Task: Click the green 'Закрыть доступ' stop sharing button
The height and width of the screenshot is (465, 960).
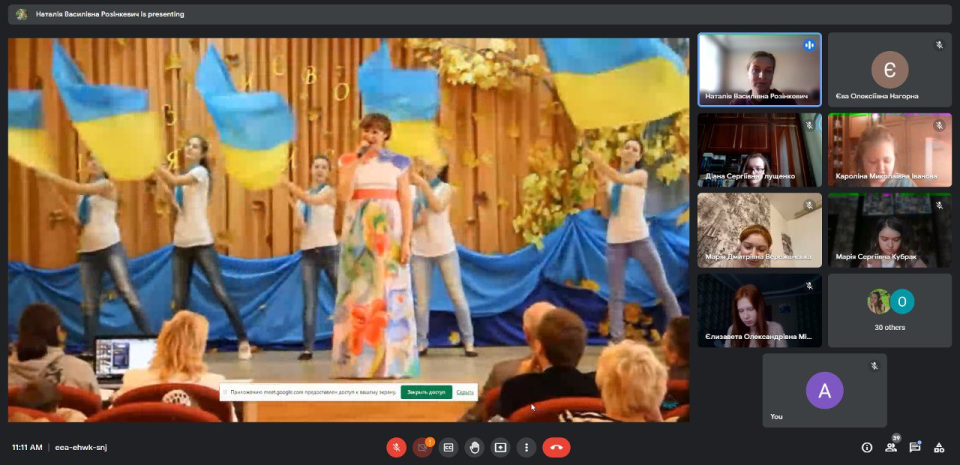Action: pyautogui.click(x=426, y=392)
